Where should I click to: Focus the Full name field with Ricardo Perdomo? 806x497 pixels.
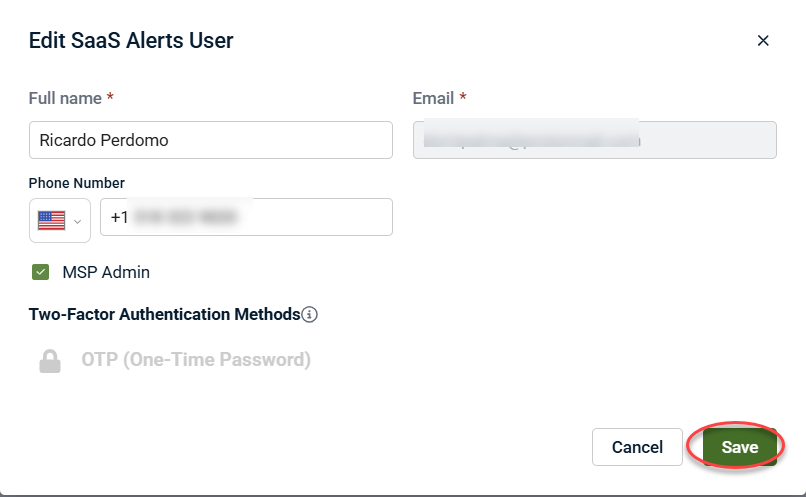click(210, 140)
